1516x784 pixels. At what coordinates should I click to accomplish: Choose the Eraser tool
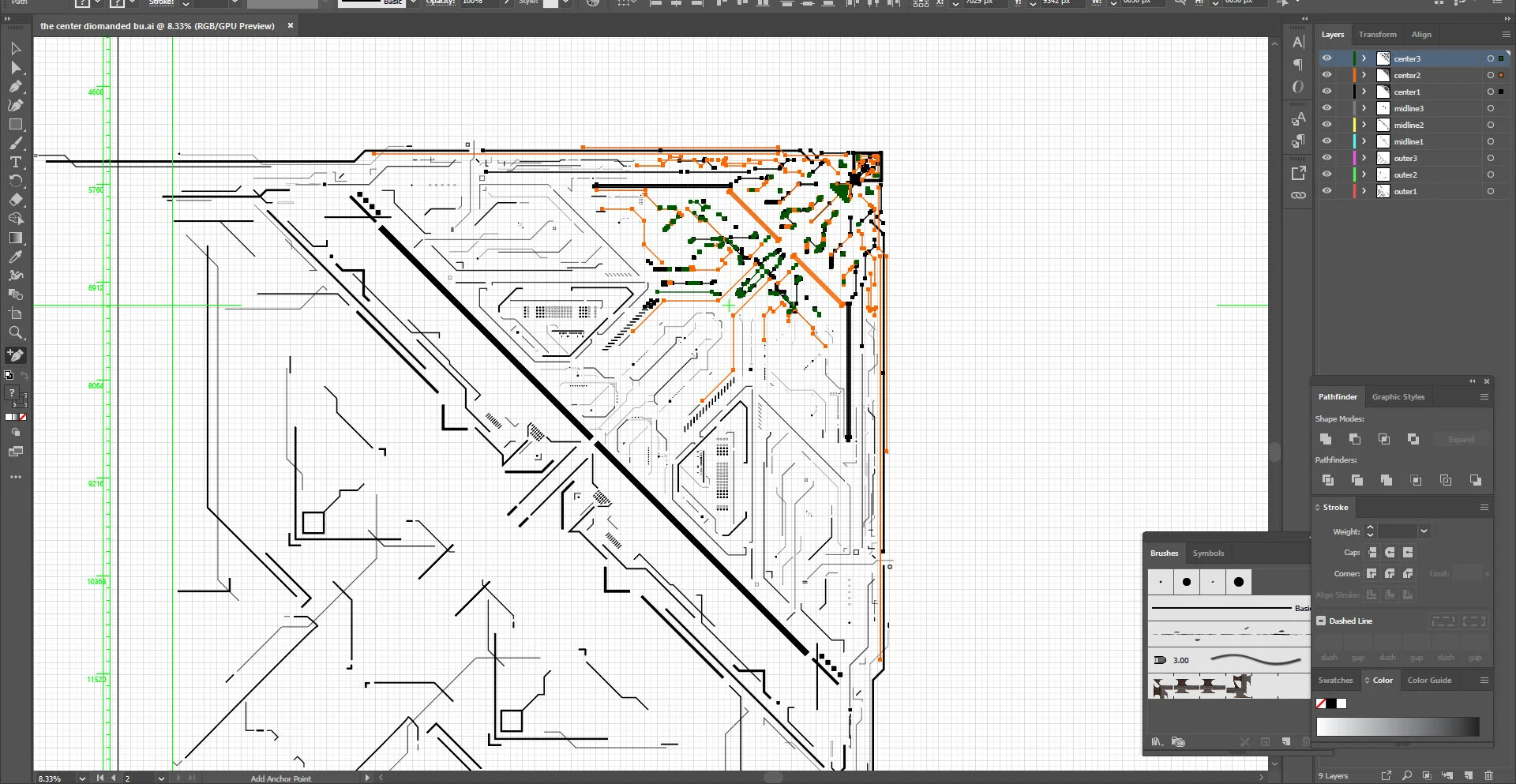point(16,201)
